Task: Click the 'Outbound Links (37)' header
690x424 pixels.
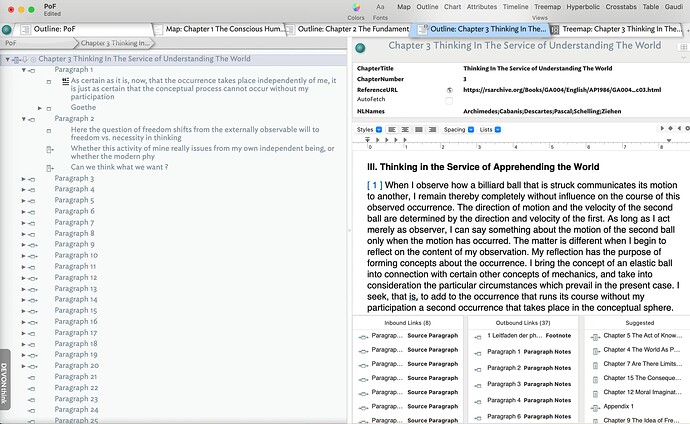Action: coord(523,323)
